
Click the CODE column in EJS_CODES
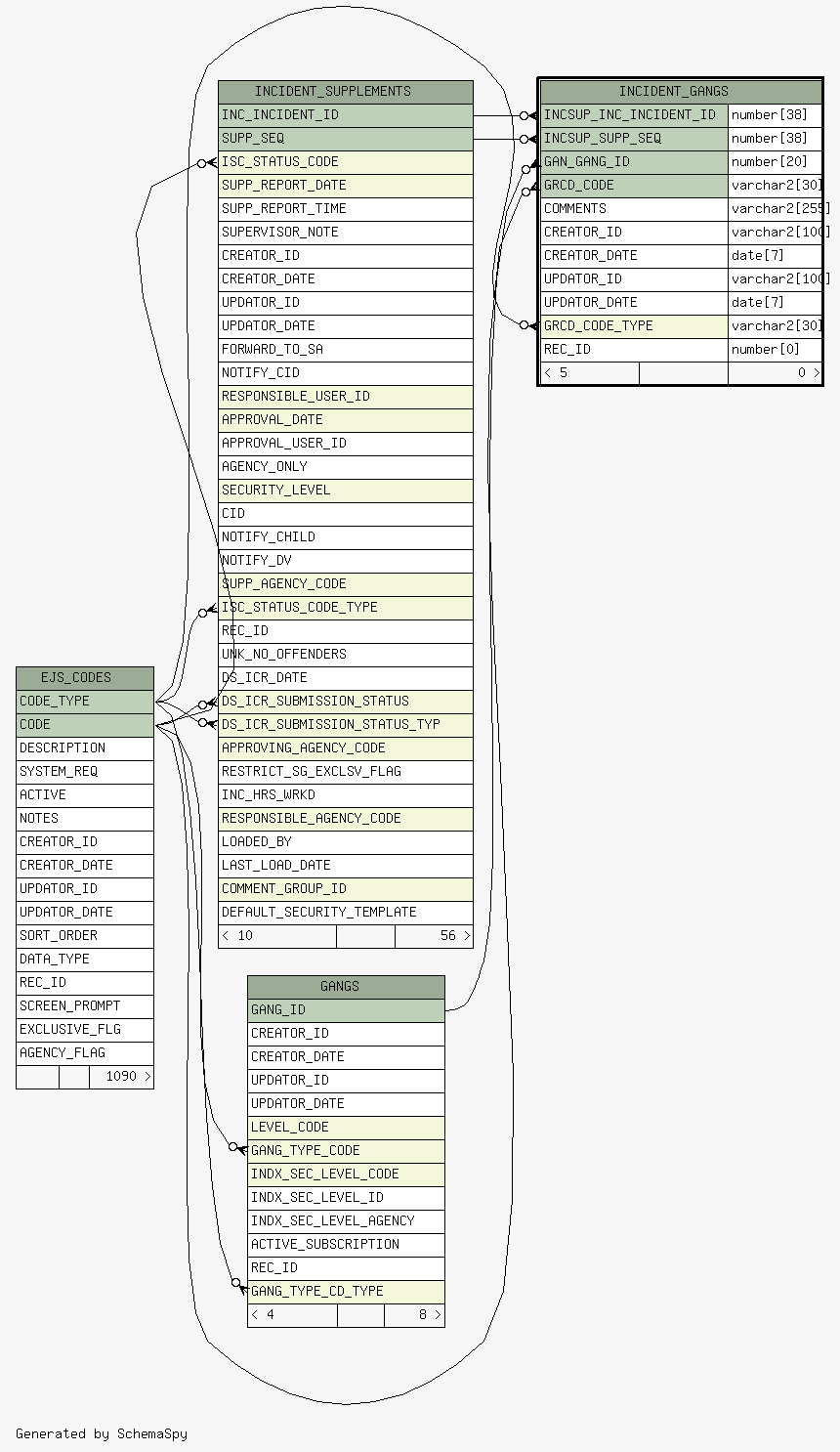click(x=85, y=725)
